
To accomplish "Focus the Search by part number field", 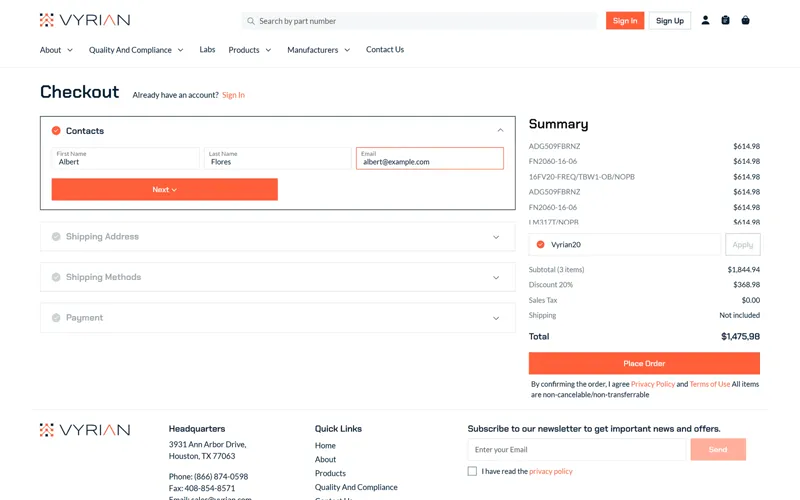I will coord(419,21).
